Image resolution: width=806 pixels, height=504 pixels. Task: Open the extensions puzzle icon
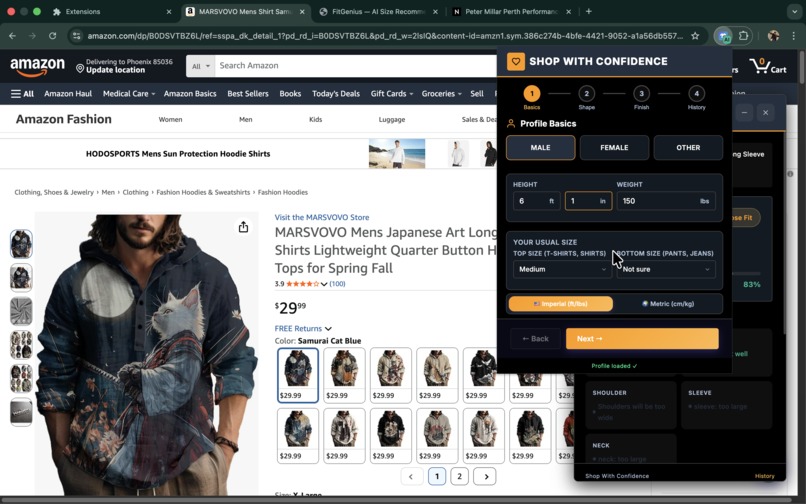coord(743,35)
